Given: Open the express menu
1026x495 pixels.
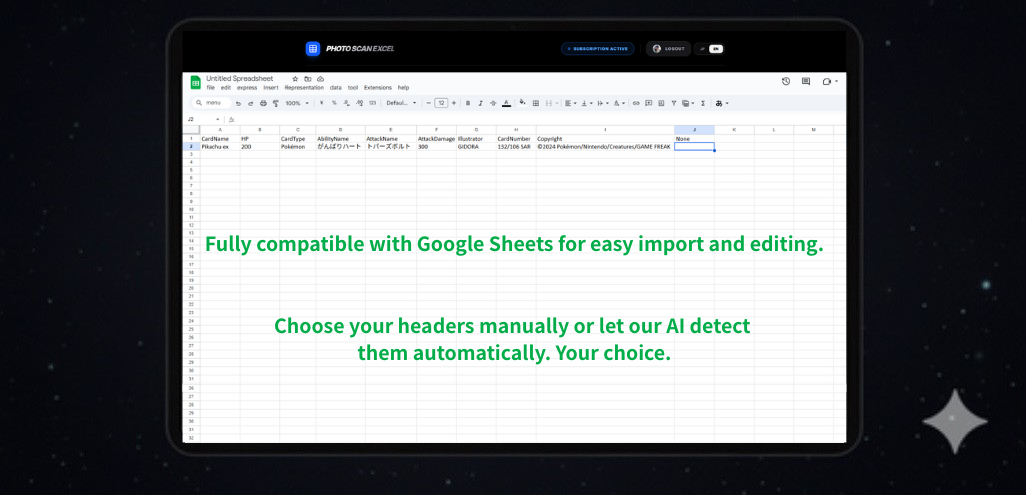Looking at the screenshot, I should [x=247, y=88].
